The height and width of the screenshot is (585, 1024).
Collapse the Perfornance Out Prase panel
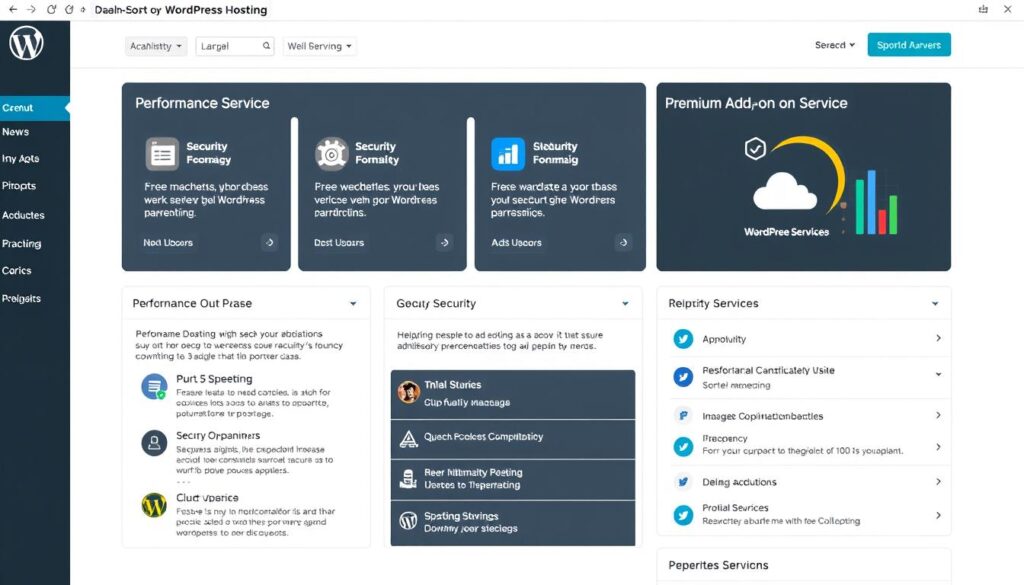tap(353, 303)
